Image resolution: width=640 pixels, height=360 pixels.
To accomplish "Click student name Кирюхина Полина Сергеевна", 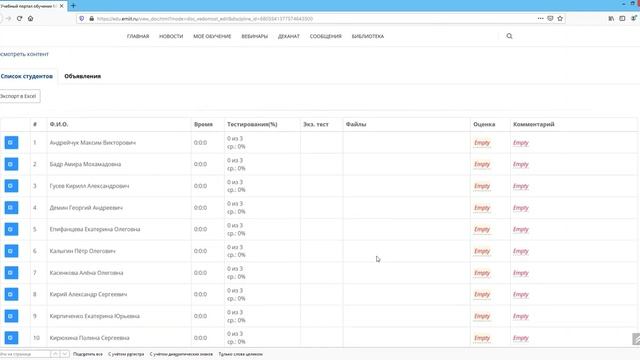I will 89,338.
